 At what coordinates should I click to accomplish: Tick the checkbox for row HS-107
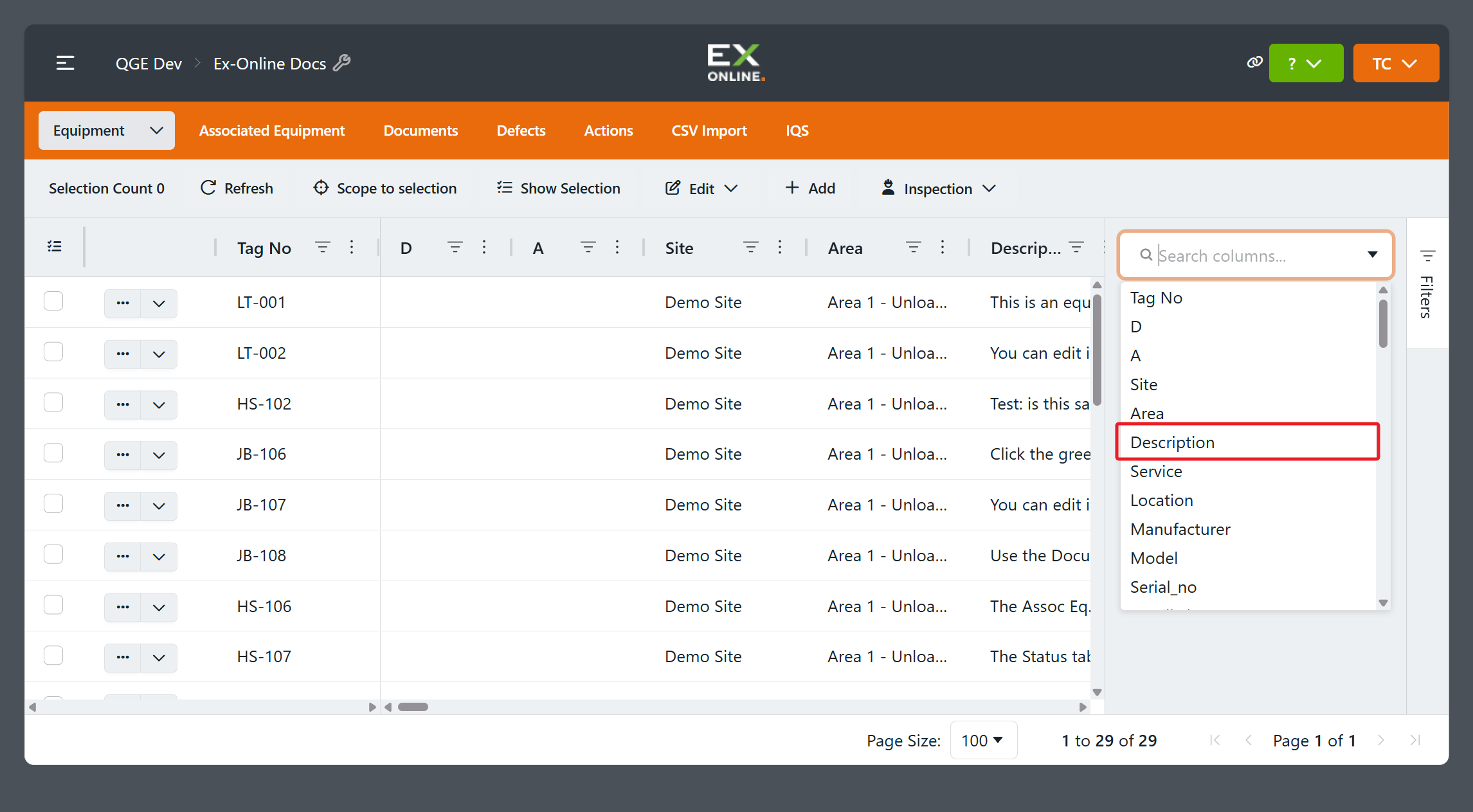coord(53,656)
